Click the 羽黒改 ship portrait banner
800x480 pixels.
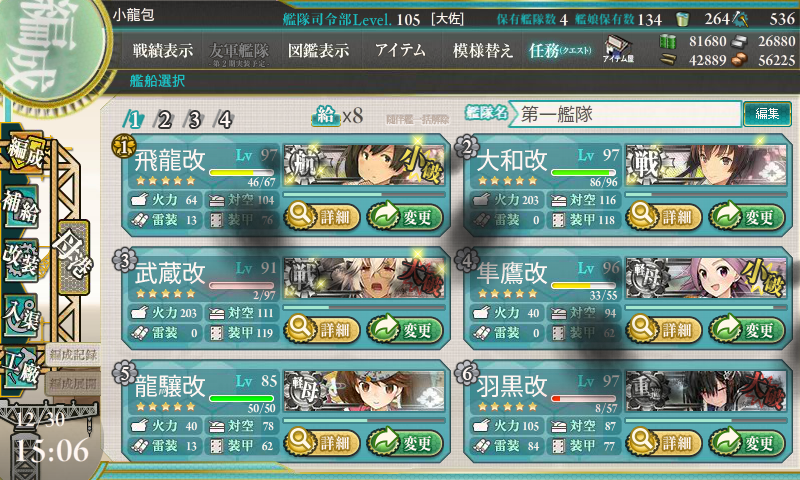(706, 391)
